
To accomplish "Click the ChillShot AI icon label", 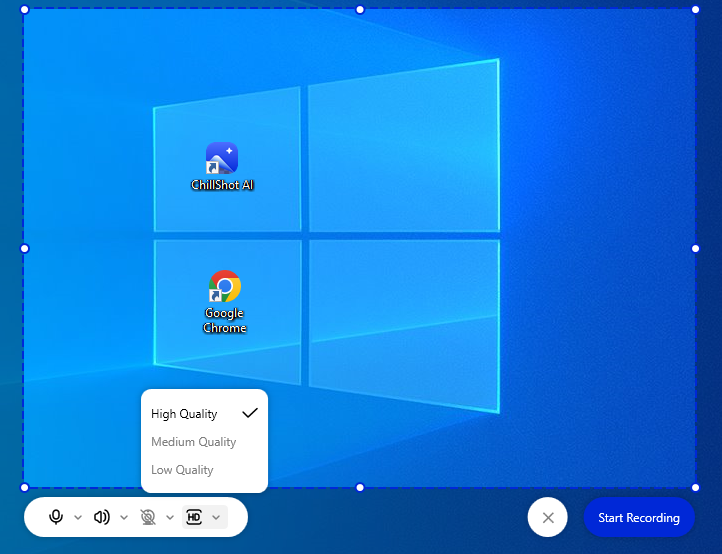I will [222, 185].
